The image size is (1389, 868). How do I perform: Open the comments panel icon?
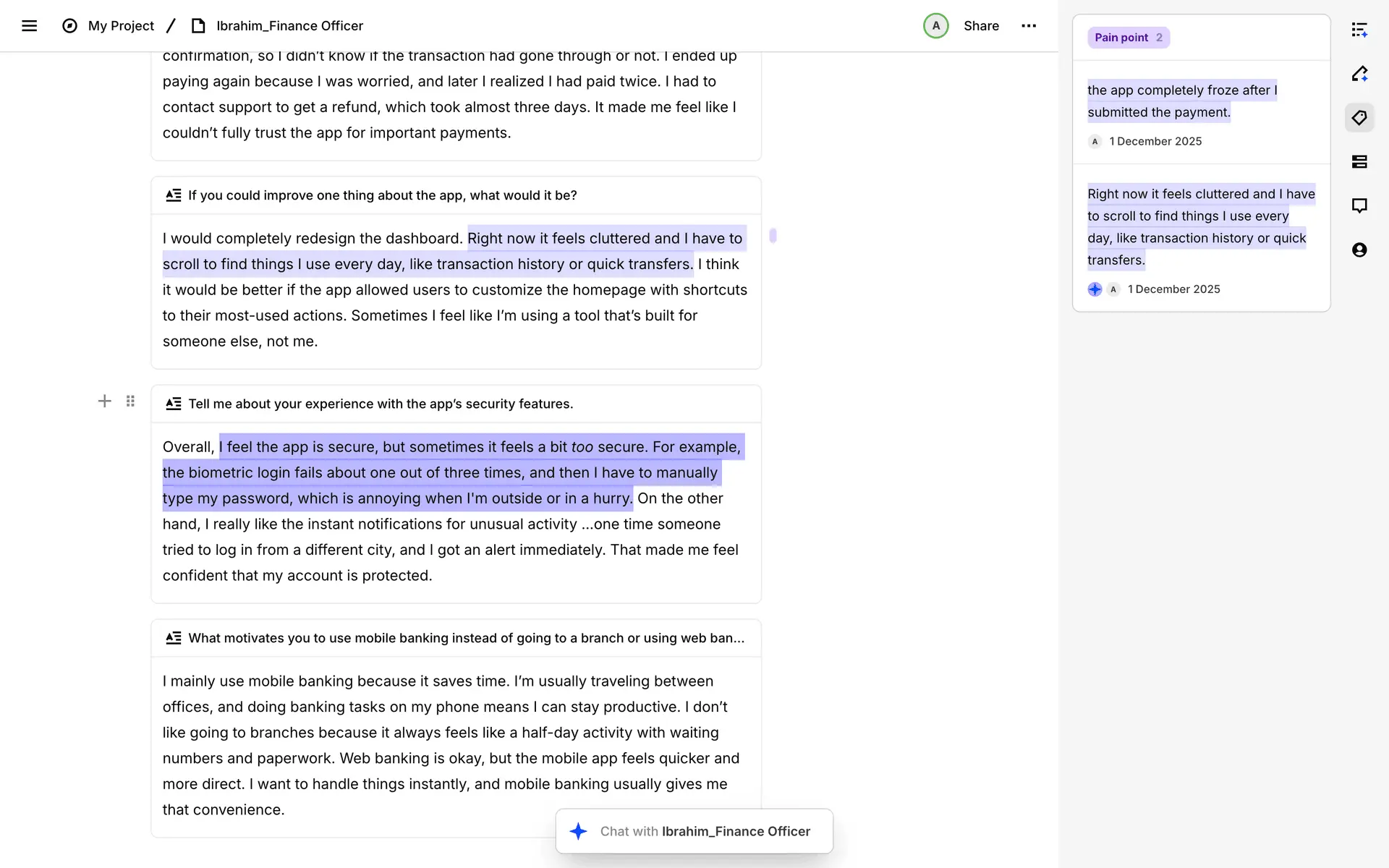point(1359,206)
